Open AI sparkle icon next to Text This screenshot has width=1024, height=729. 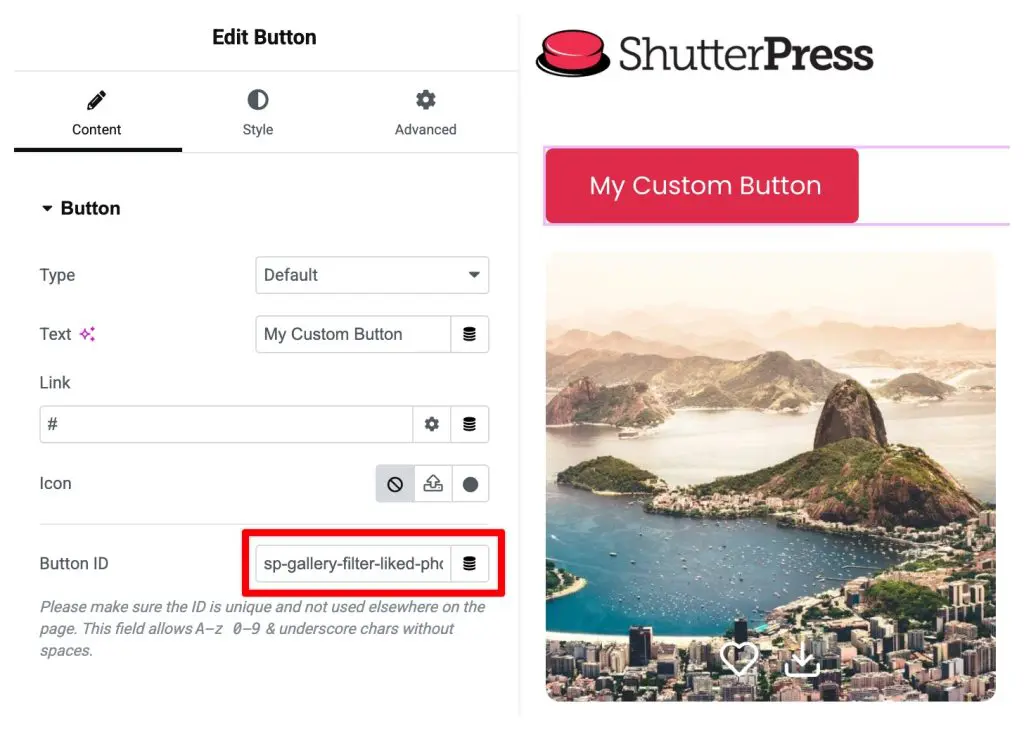tap(88, 334)
